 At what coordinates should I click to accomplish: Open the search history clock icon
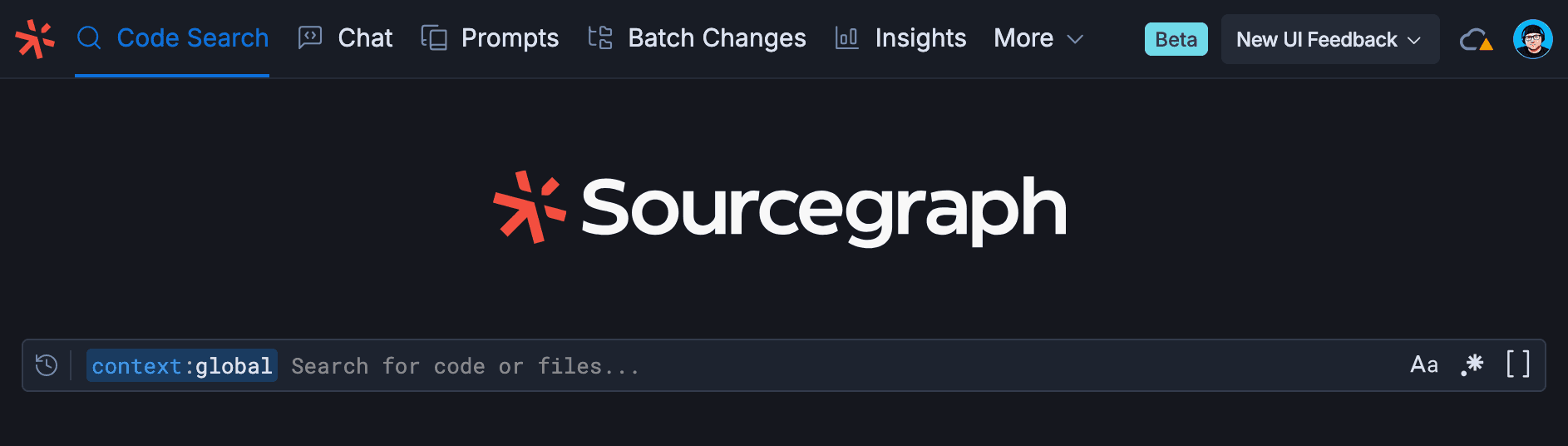click(x=47, y=365)
